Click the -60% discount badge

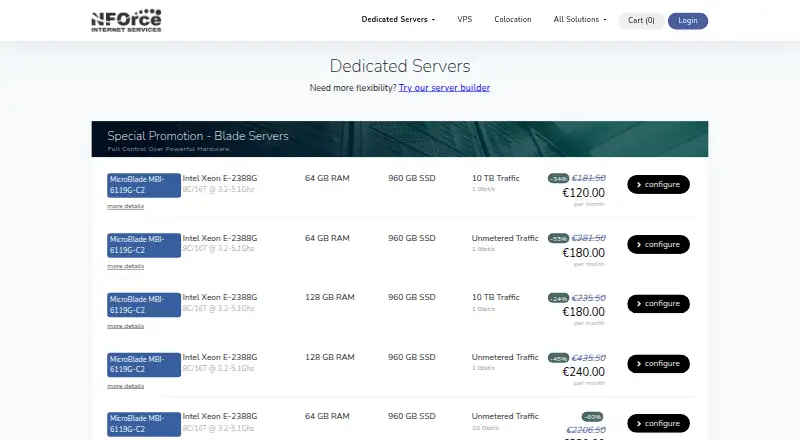[592, 417]
